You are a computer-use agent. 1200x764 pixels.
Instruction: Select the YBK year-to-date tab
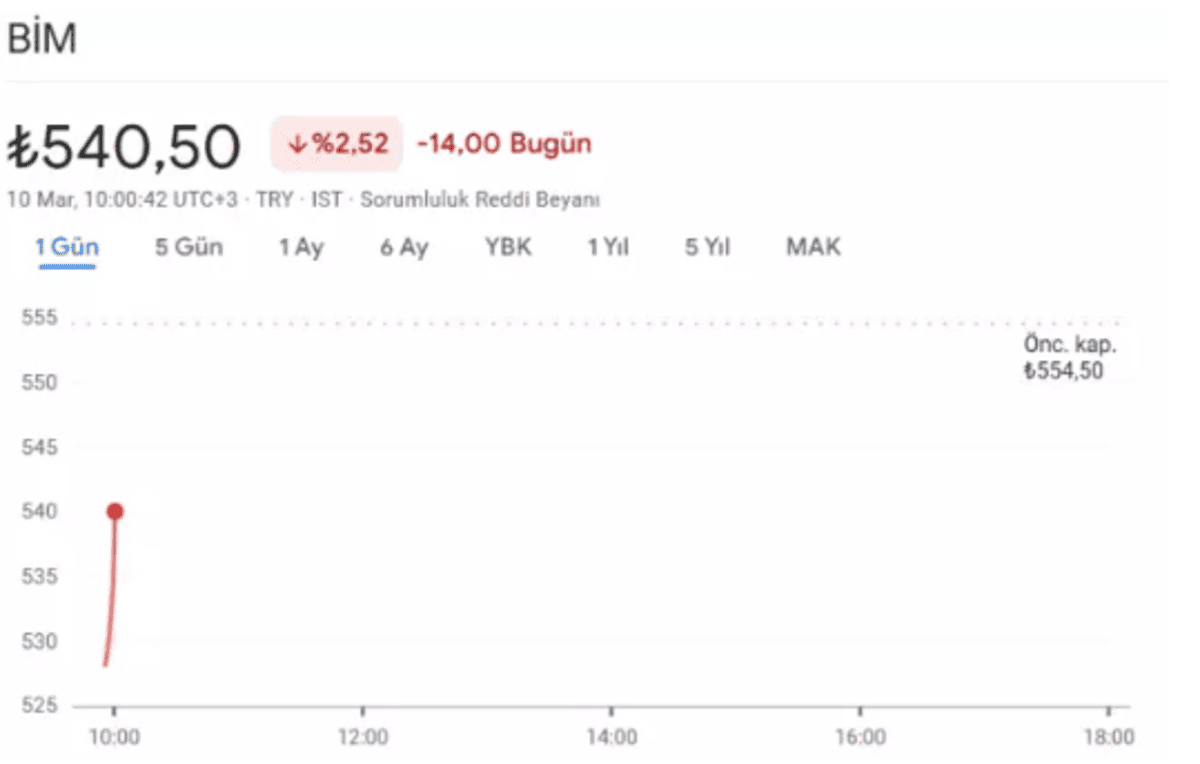pyautogui.click(x=509, y=246)
